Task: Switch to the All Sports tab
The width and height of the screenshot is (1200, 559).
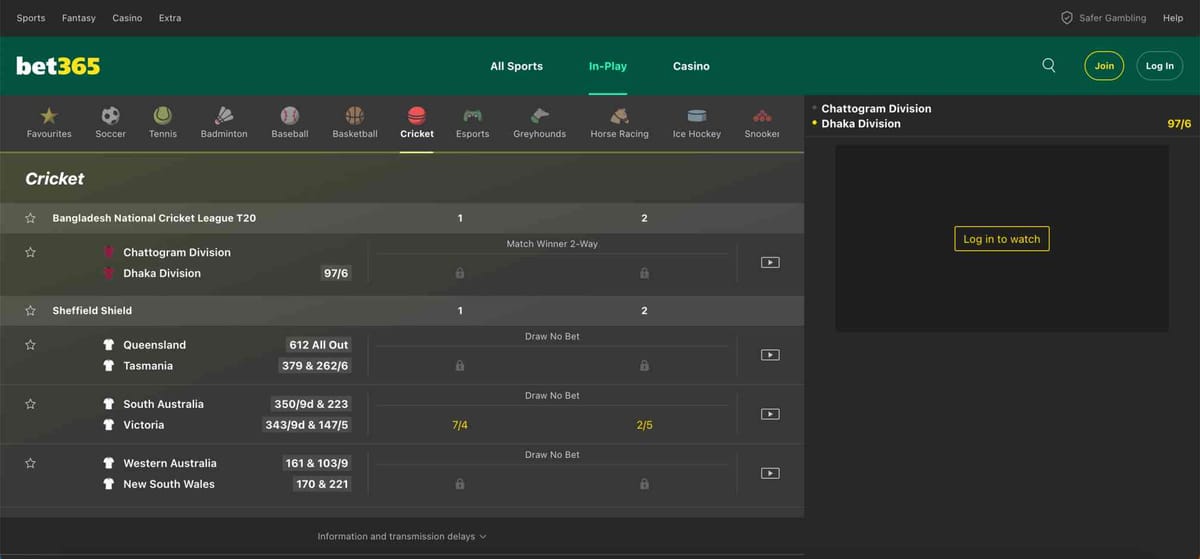Action: click(516, 66)
